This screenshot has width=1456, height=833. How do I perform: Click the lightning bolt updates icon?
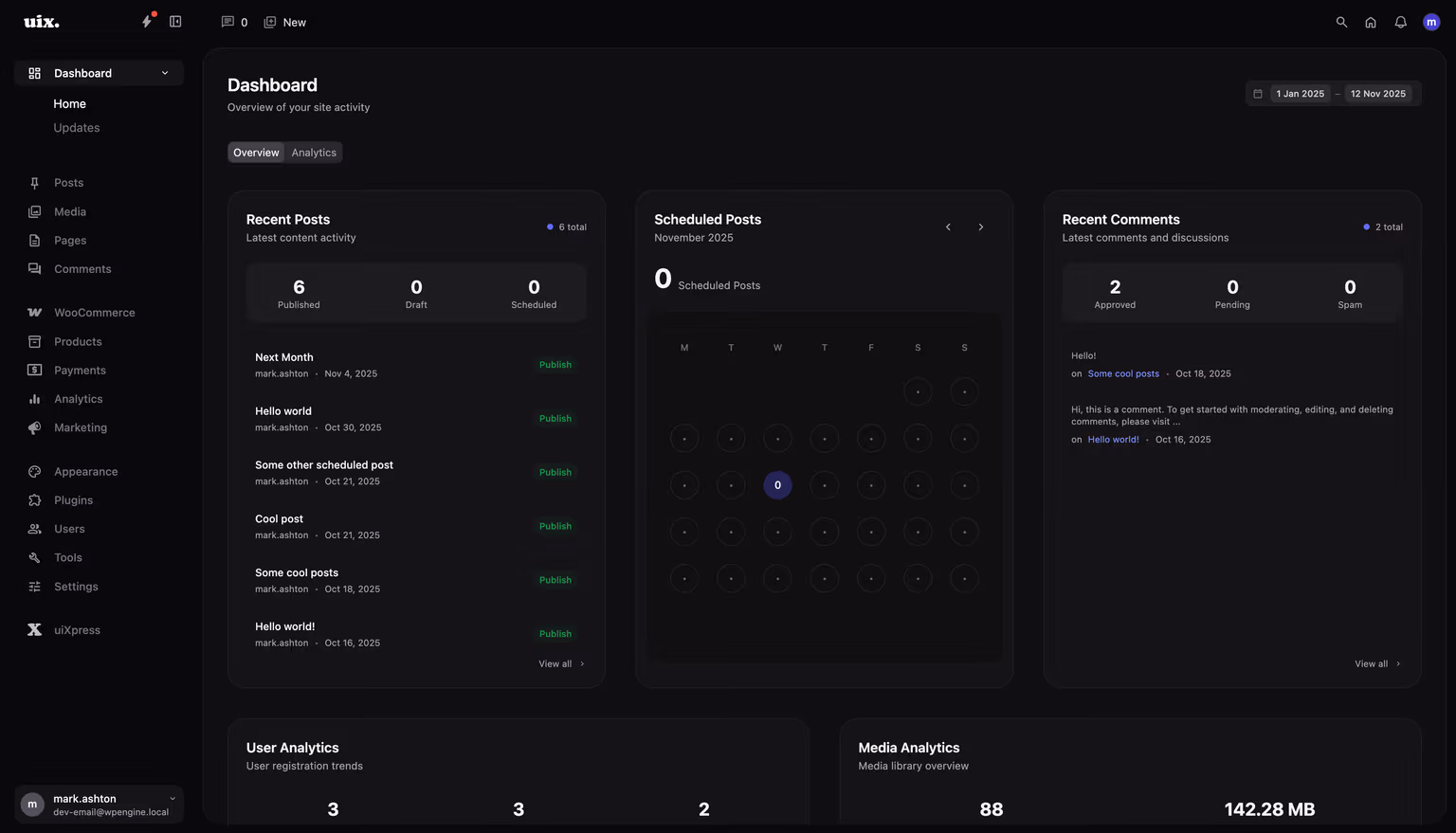pyautogui.click(x=148, y=21)
